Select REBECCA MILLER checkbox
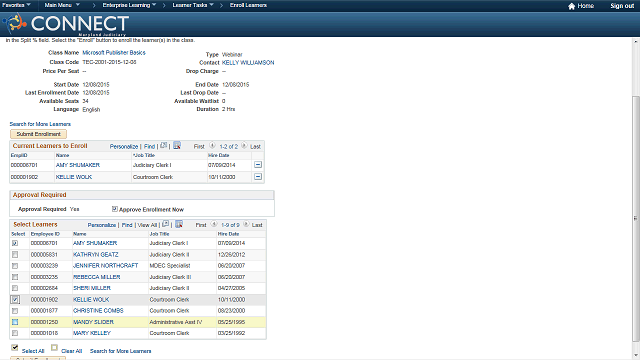This screenshot has width=640, height=360. pos(15,277)
